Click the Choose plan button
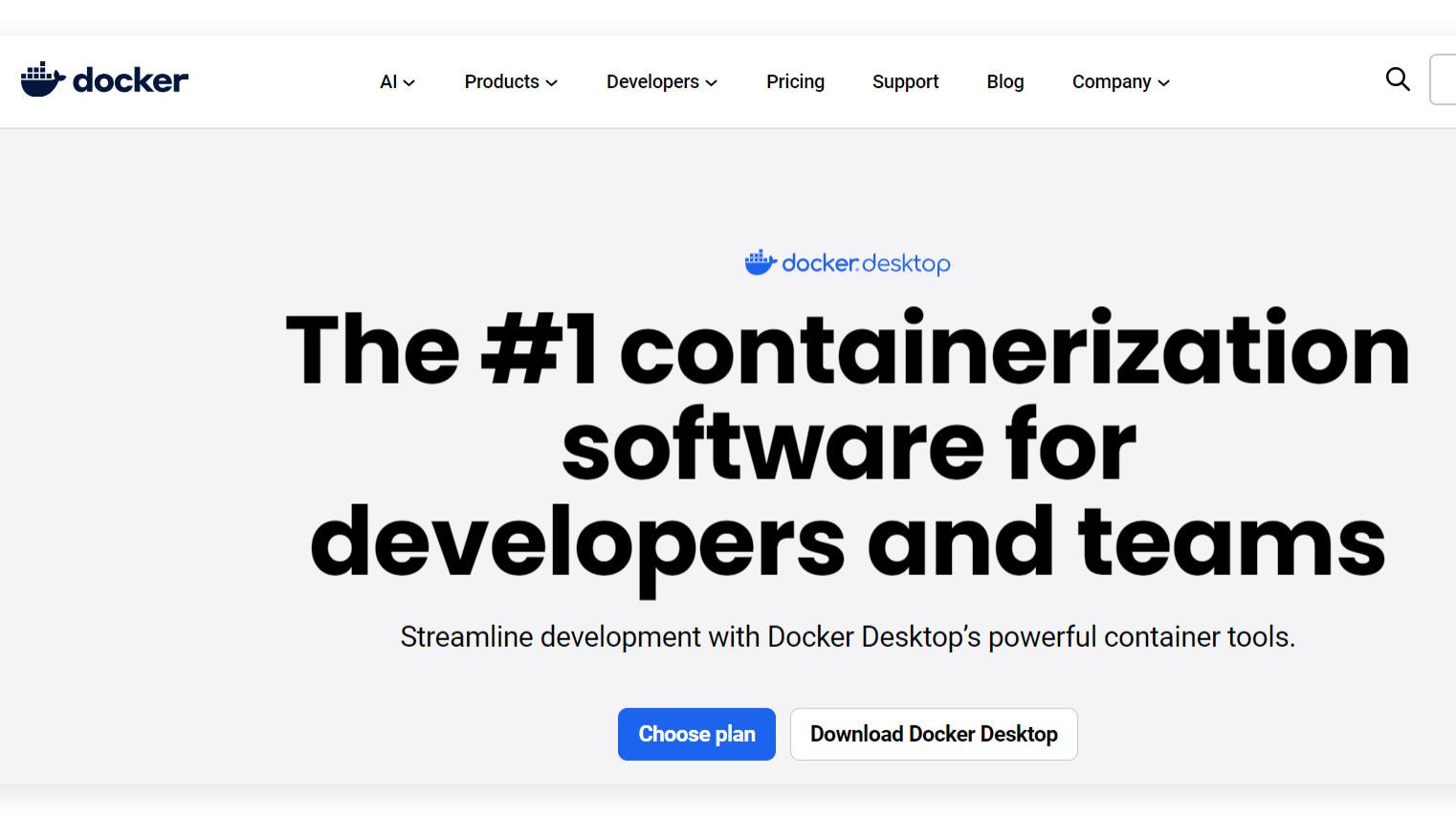This screenshot has width=1456, height=820. (x=696, y=734)
